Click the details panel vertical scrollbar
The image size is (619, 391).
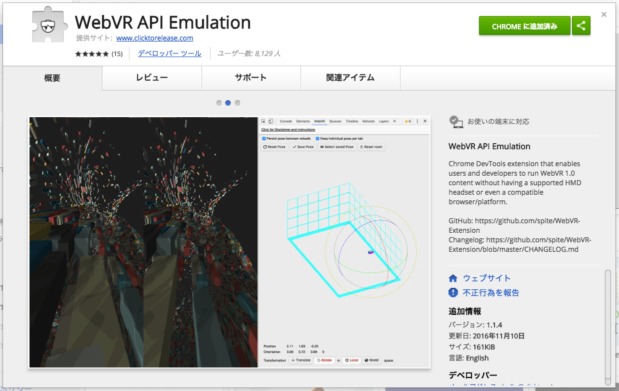coord(608,327)
